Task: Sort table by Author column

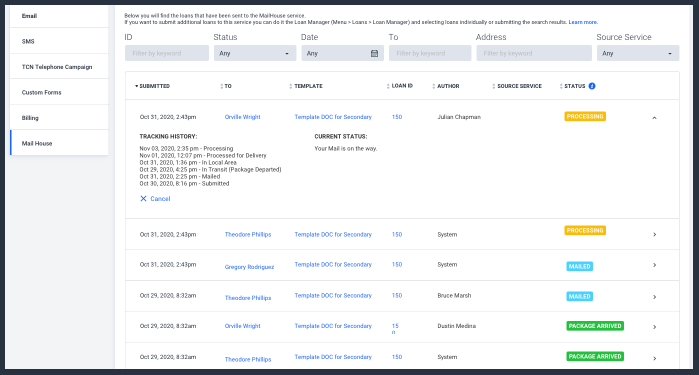Action: click(446, 86)
